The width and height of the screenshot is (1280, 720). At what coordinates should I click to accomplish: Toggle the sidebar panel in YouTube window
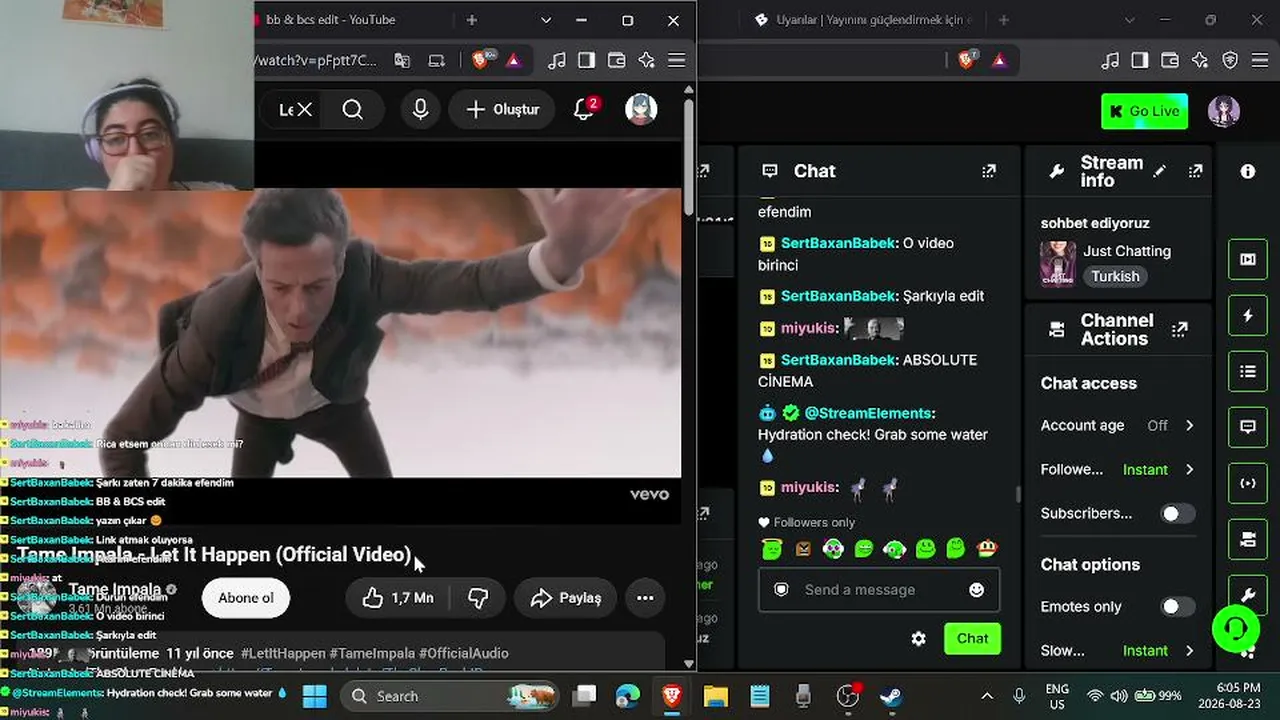(587, 60)
